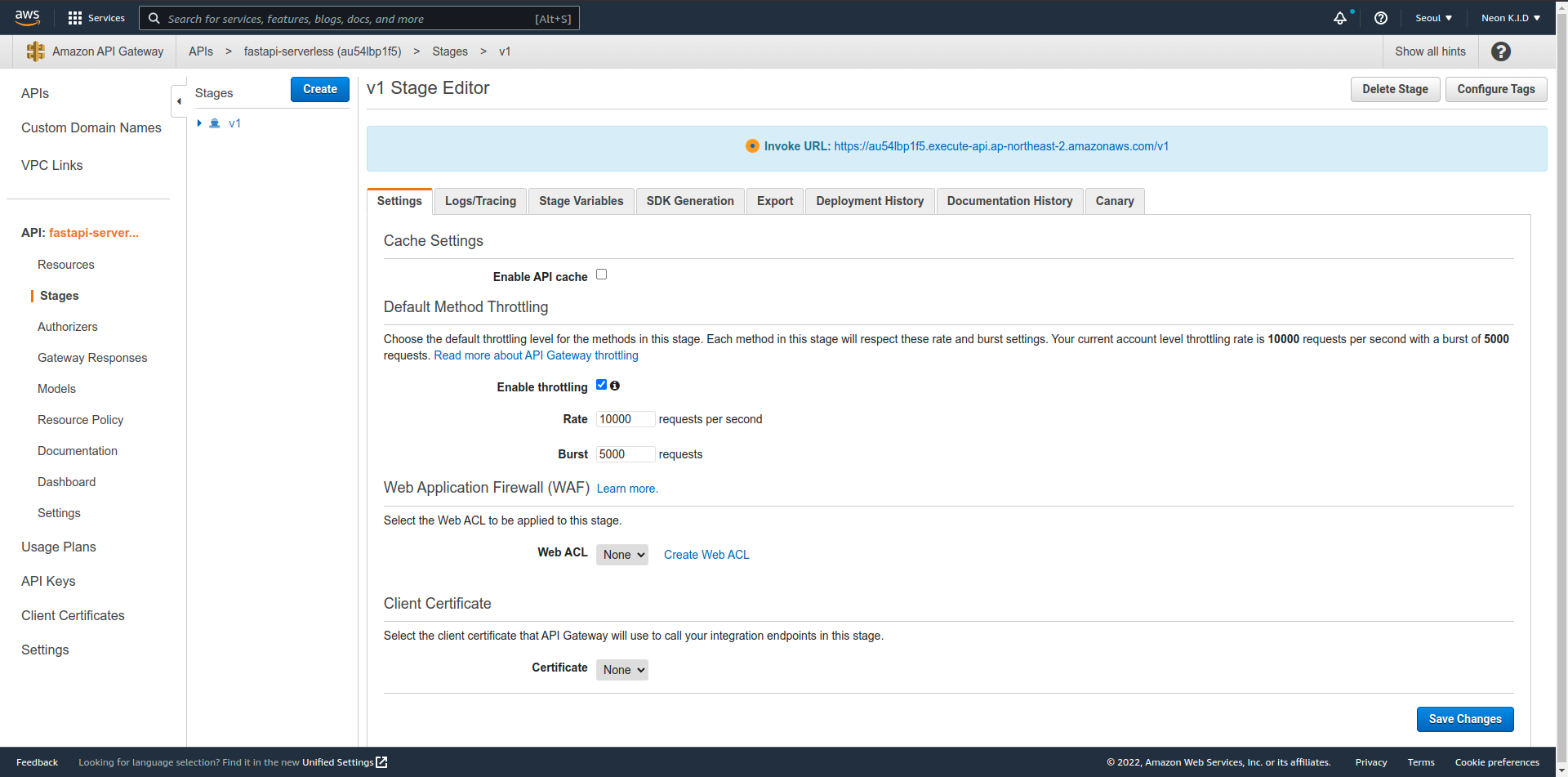The width and height of the screenshot is (1568, 777).
Task: Open the Deployment History tab
Action: (x=870, y=201)
